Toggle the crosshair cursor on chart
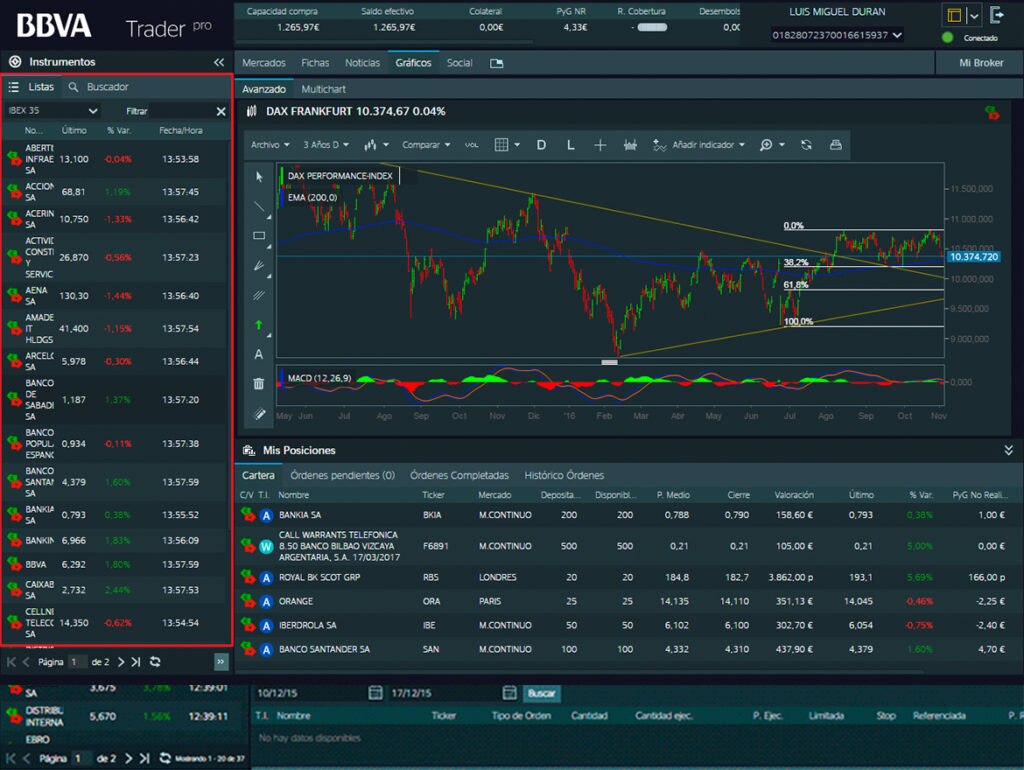Viewport: 1024px width, 770px height. 600,145
